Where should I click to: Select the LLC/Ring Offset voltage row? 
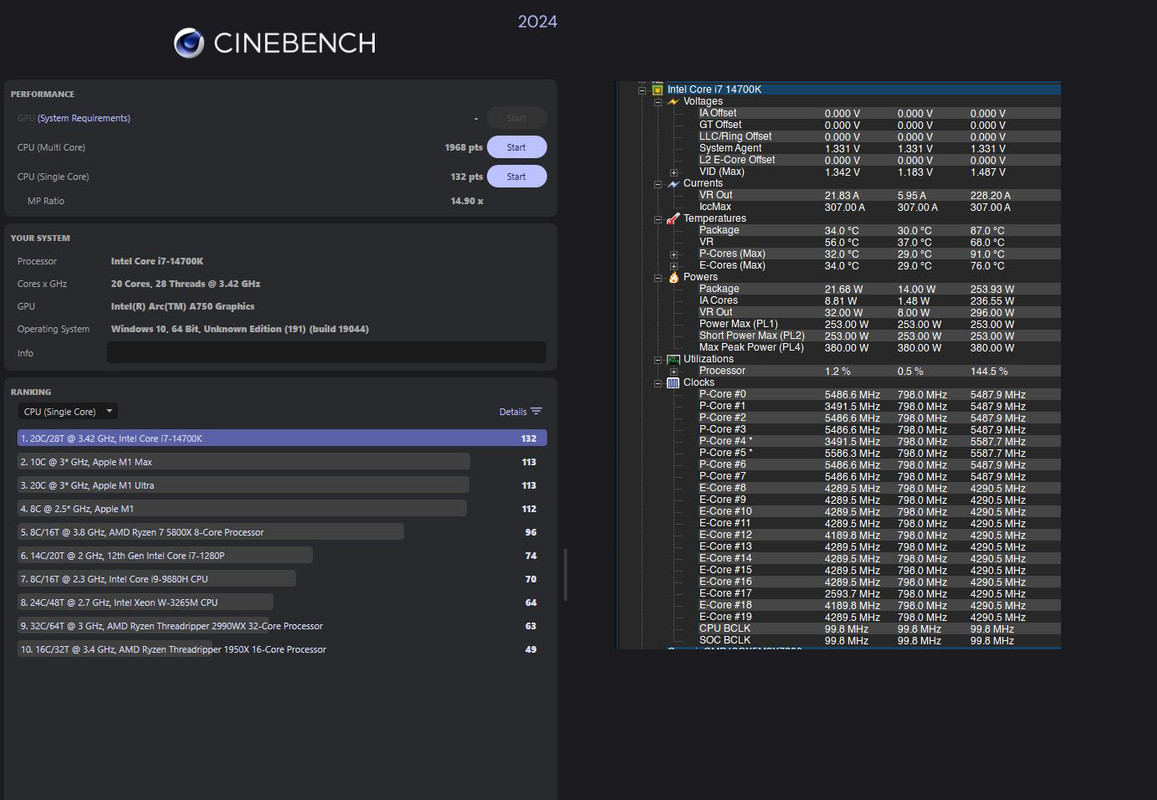point(878,137)
